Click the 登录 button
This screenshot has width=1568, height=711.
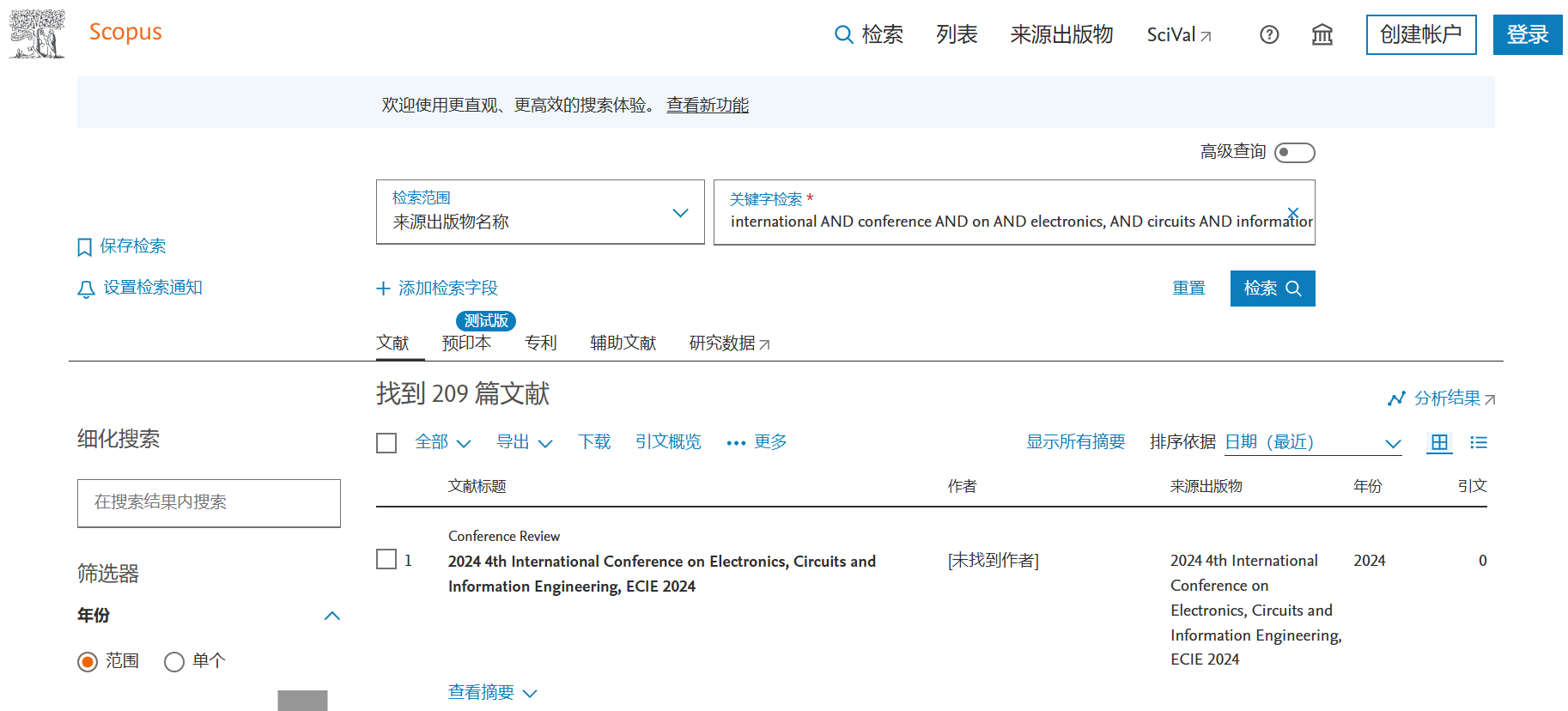[1528, 34]
